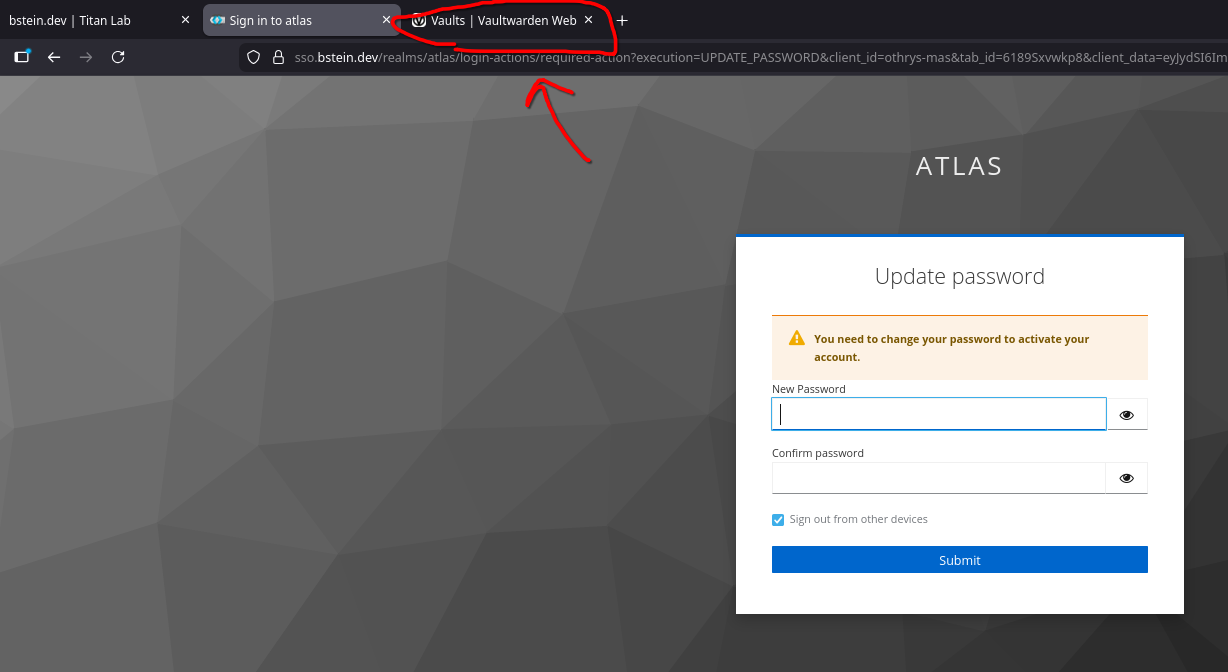Viewport: 1228px width, 672px height.
Task: Close the bstein.dev Titan Lab tab
Action: [x=185, y=20]
